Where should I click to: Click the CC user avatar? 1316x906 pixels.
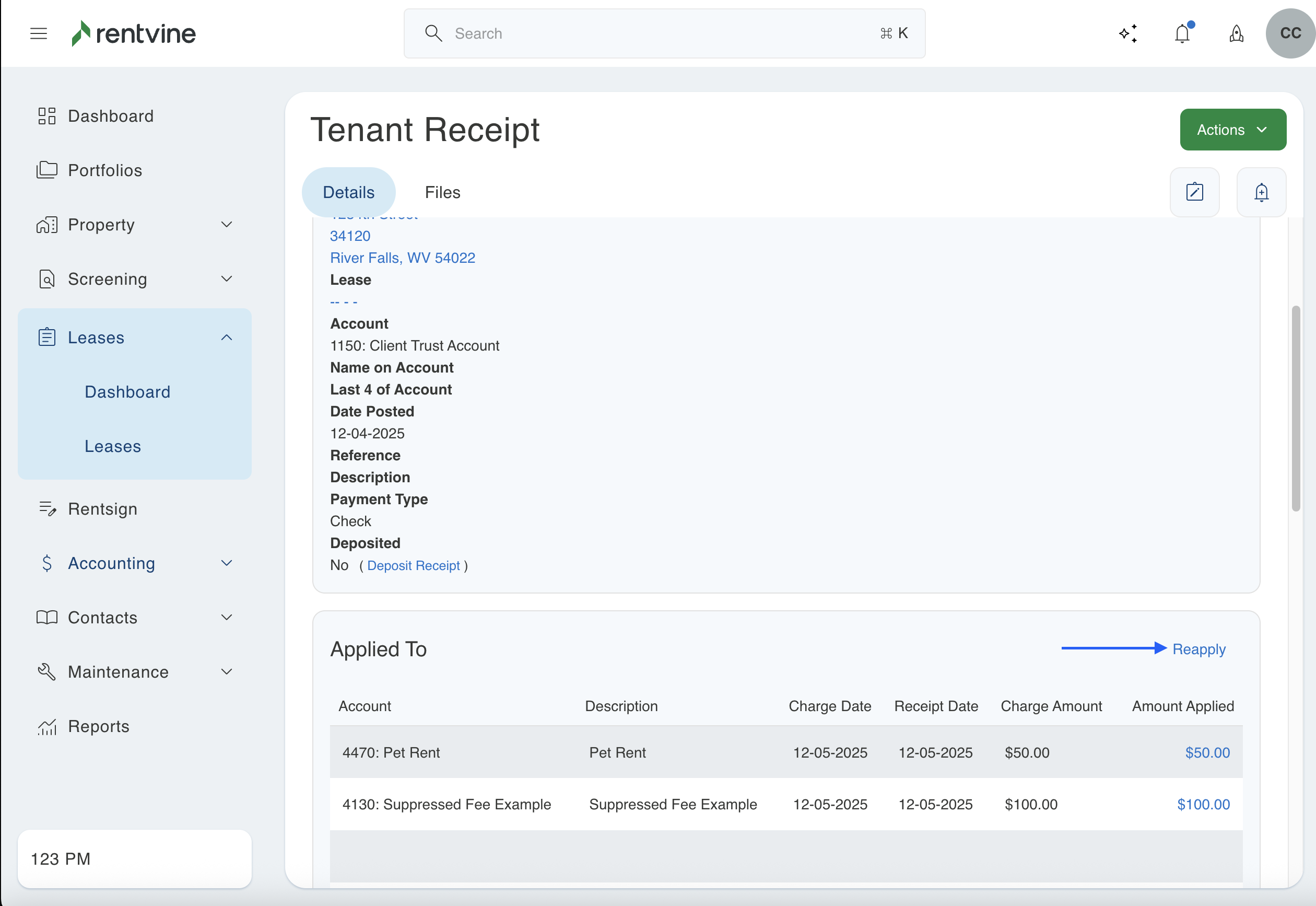pos(1290,33)
